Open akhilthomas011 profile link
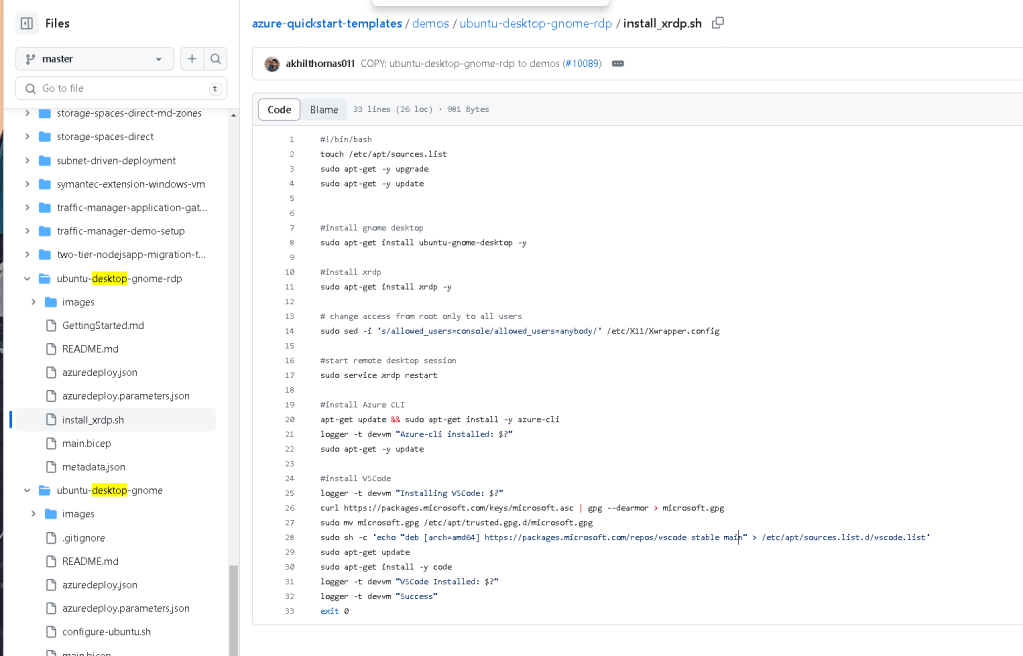This screenshot has width=1023, height=656. coord(320,63)
